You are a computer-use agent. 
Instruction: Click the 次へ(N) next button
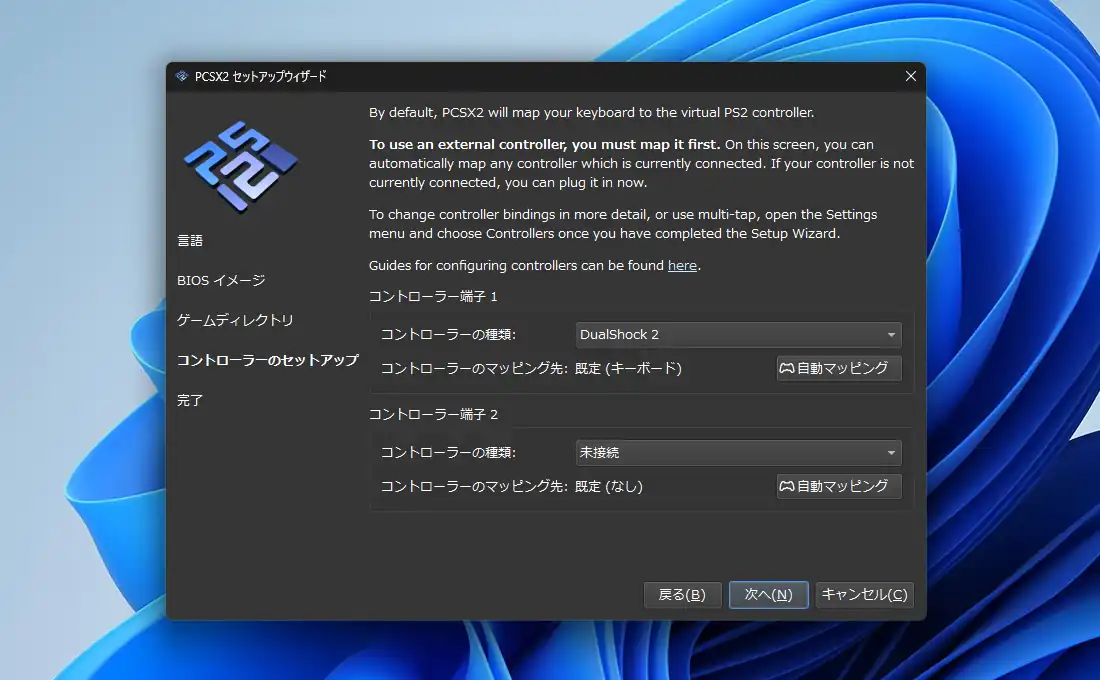tap(768, 595)
